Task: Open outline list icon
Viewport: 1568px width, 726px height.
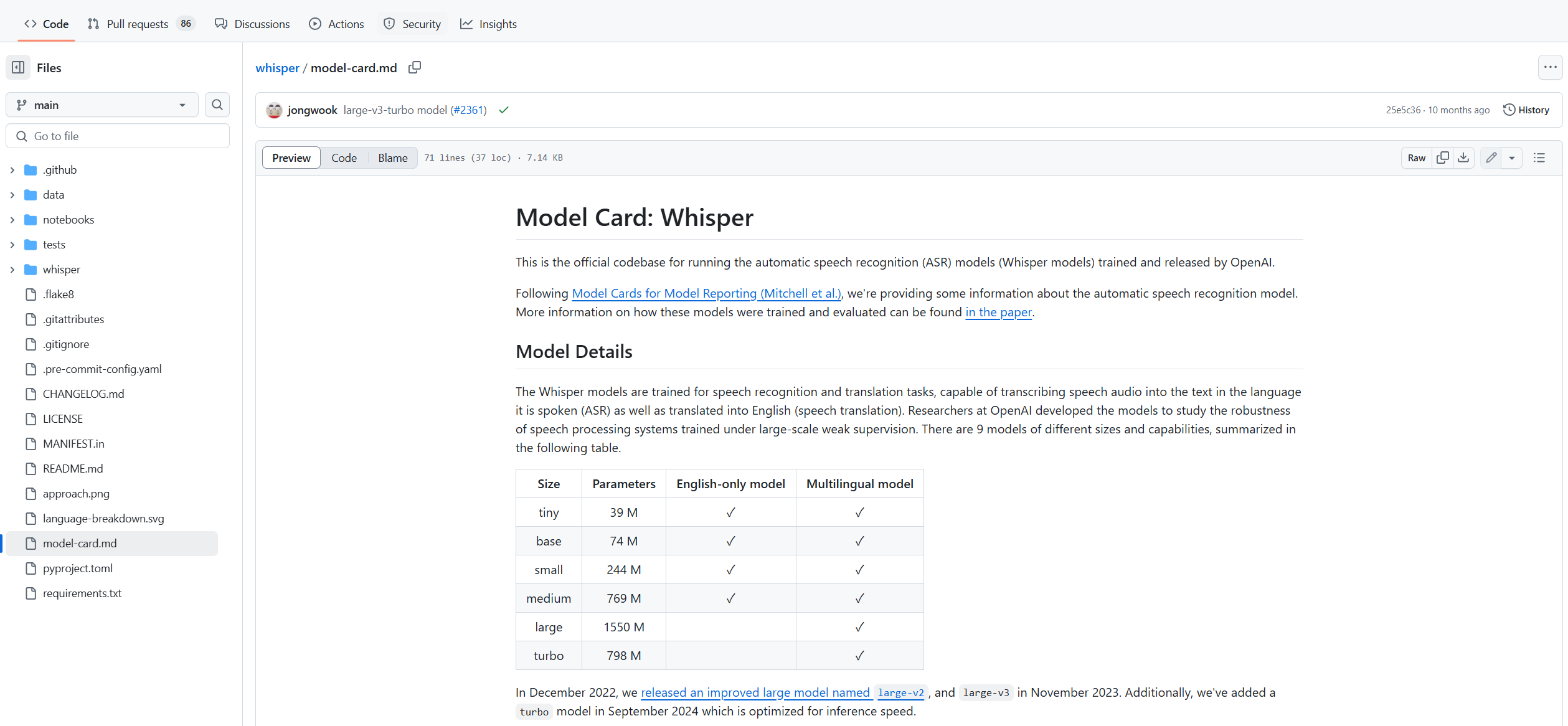Action: pos(1539,158)
